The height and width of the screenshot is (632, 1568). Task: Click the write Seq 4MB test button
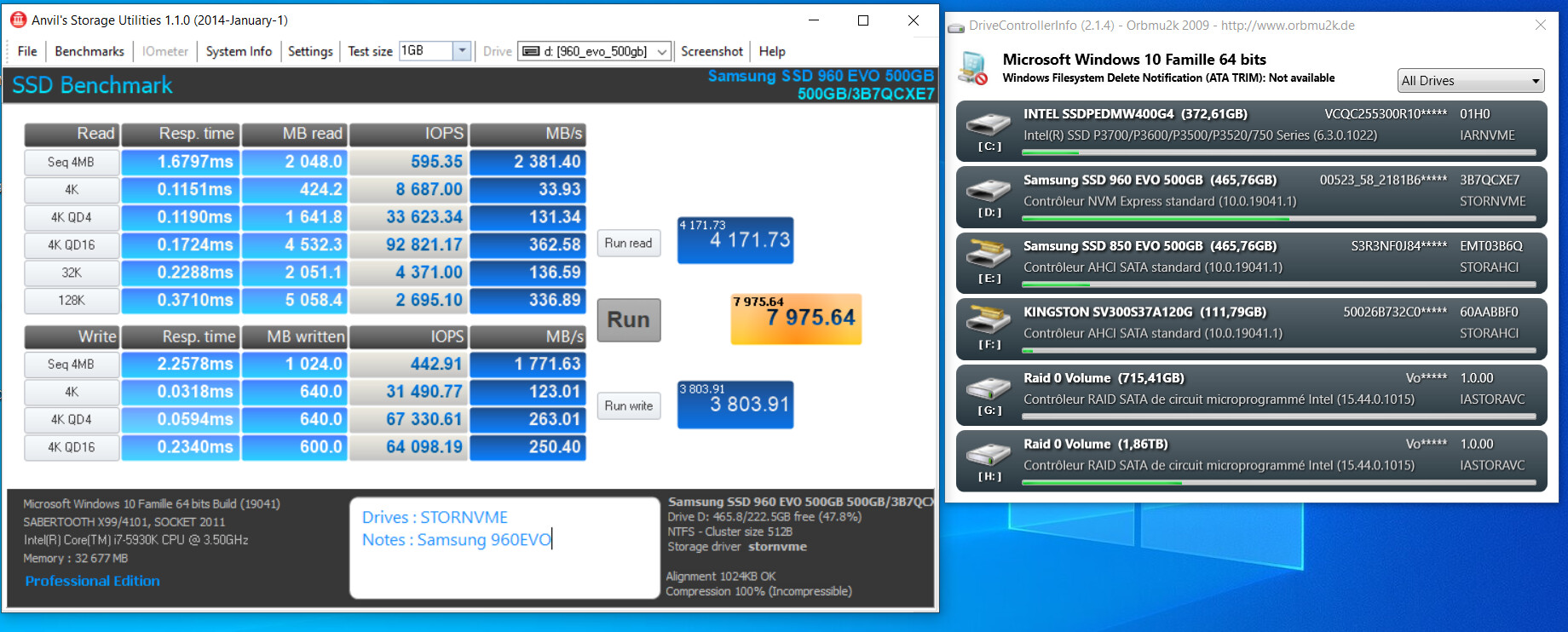(x=72, y=364)
